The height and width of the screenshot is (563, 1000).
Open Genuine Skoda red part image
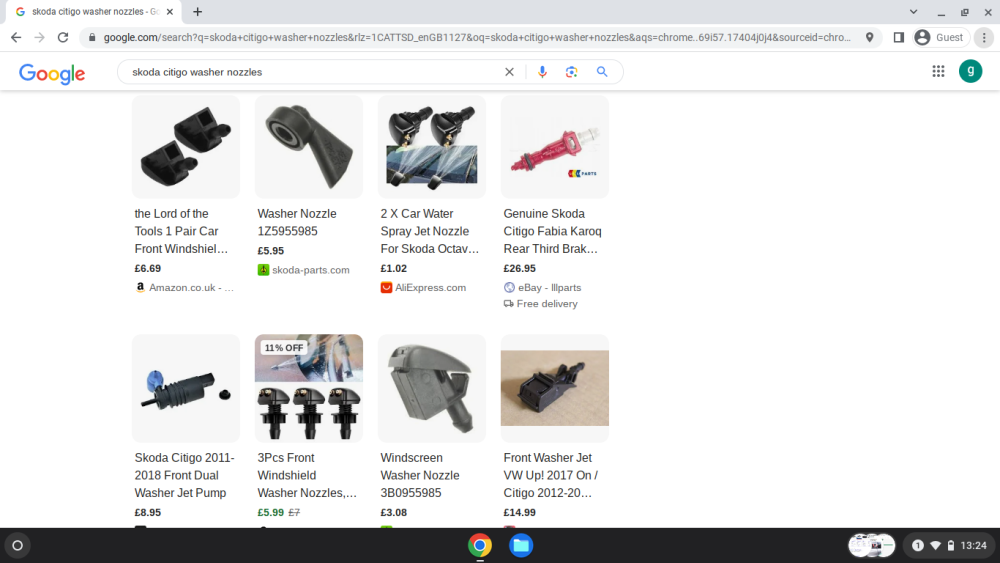tap(555, 147)
